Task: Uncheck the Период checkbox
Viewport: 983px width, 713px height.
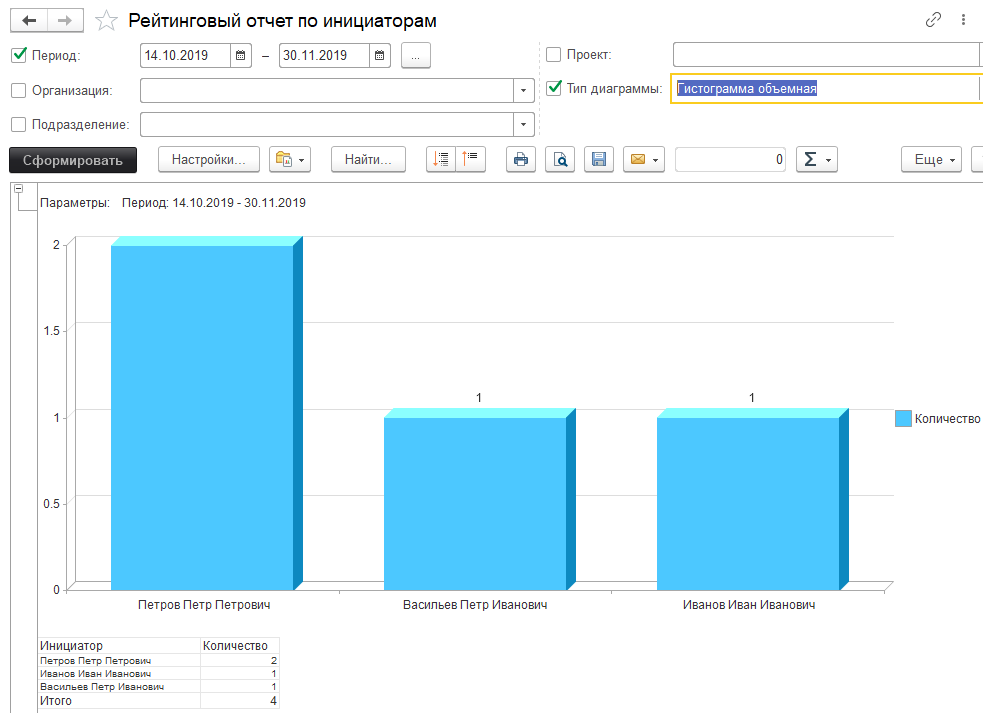Action: (18, 56)
